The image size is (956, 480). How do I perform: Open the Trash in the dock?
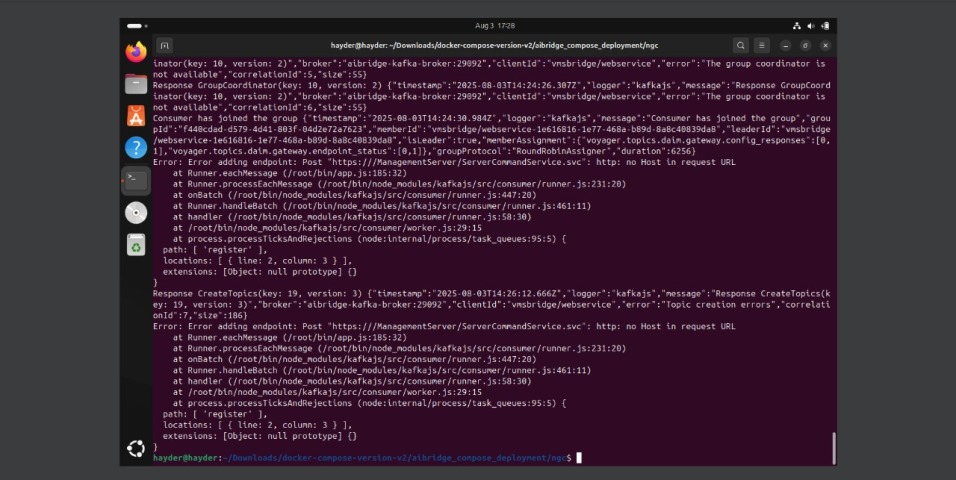(x=136, y=245)
